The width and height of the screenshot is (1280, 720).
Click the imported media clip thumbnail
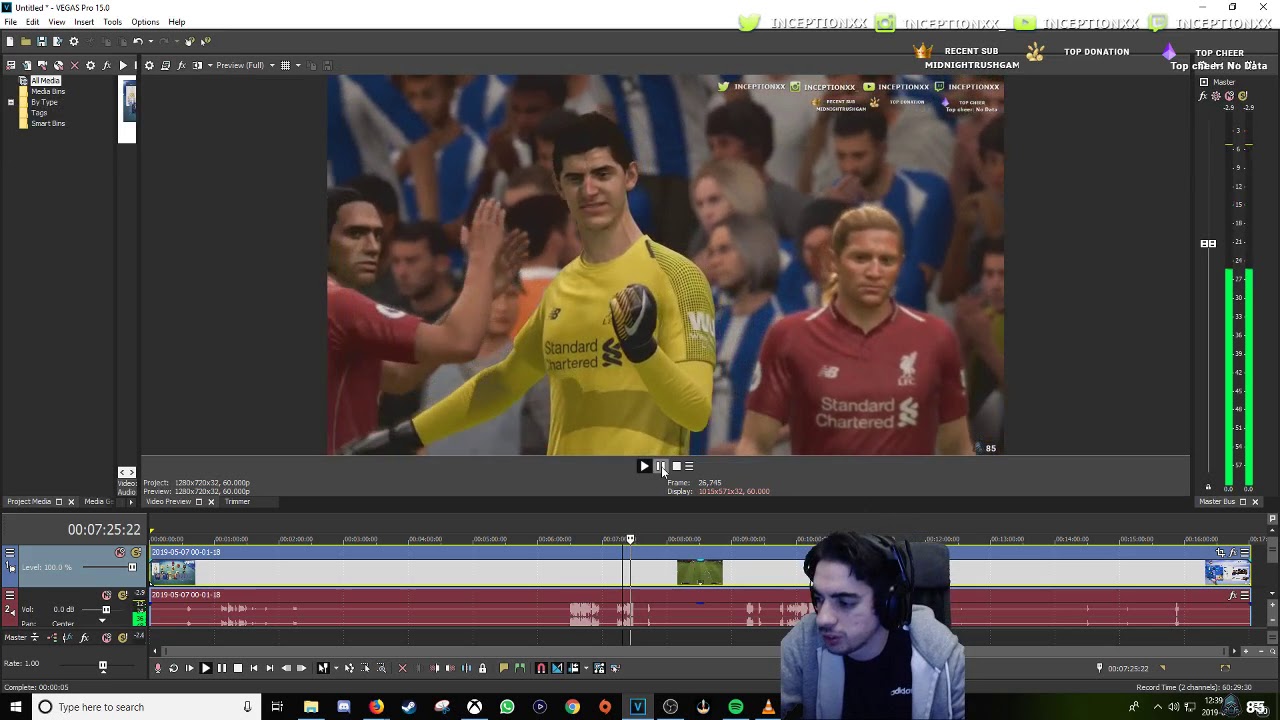(129, 103)
